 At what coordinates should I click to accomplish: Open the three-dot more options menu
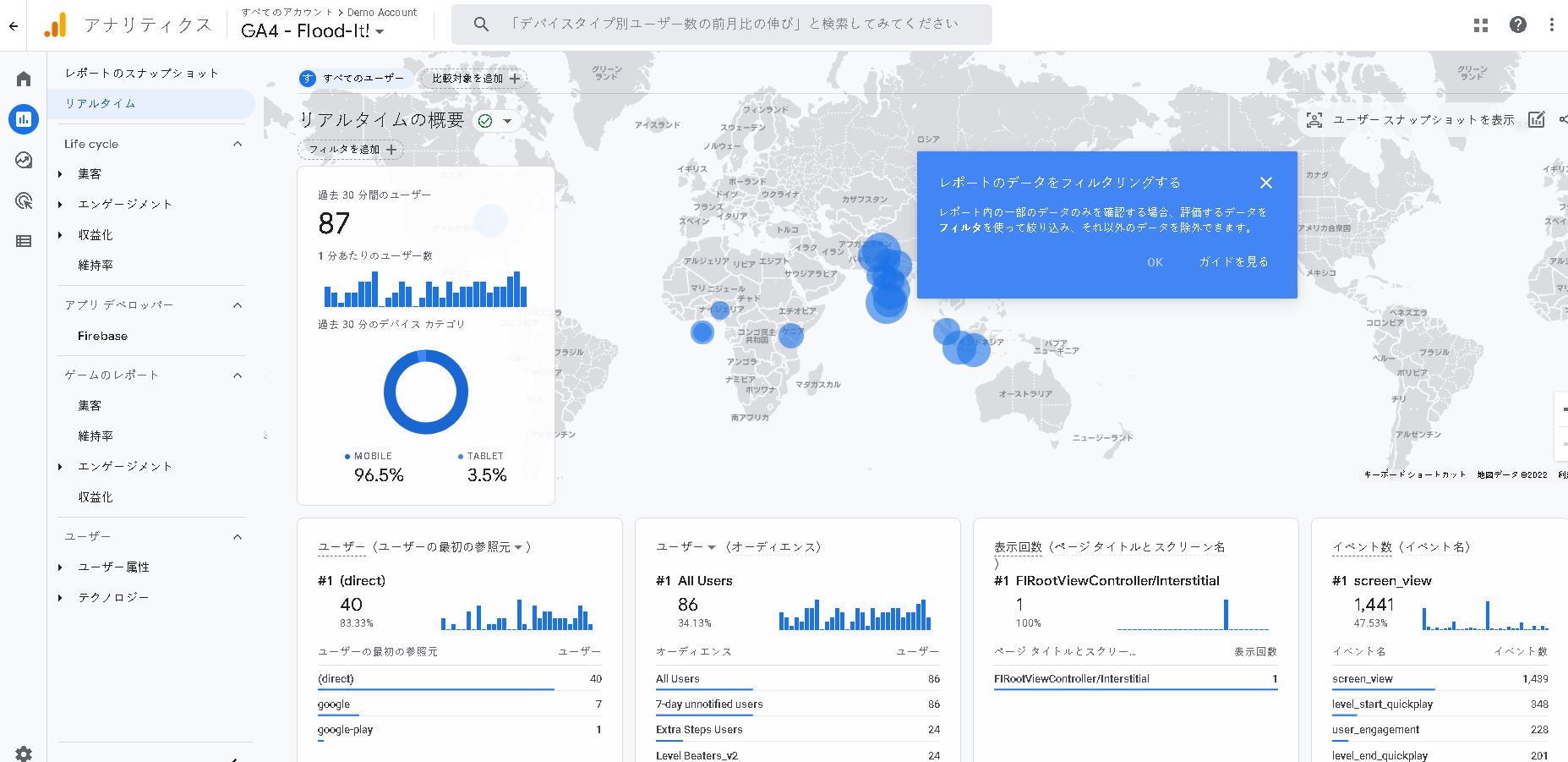click(1551, 25)
